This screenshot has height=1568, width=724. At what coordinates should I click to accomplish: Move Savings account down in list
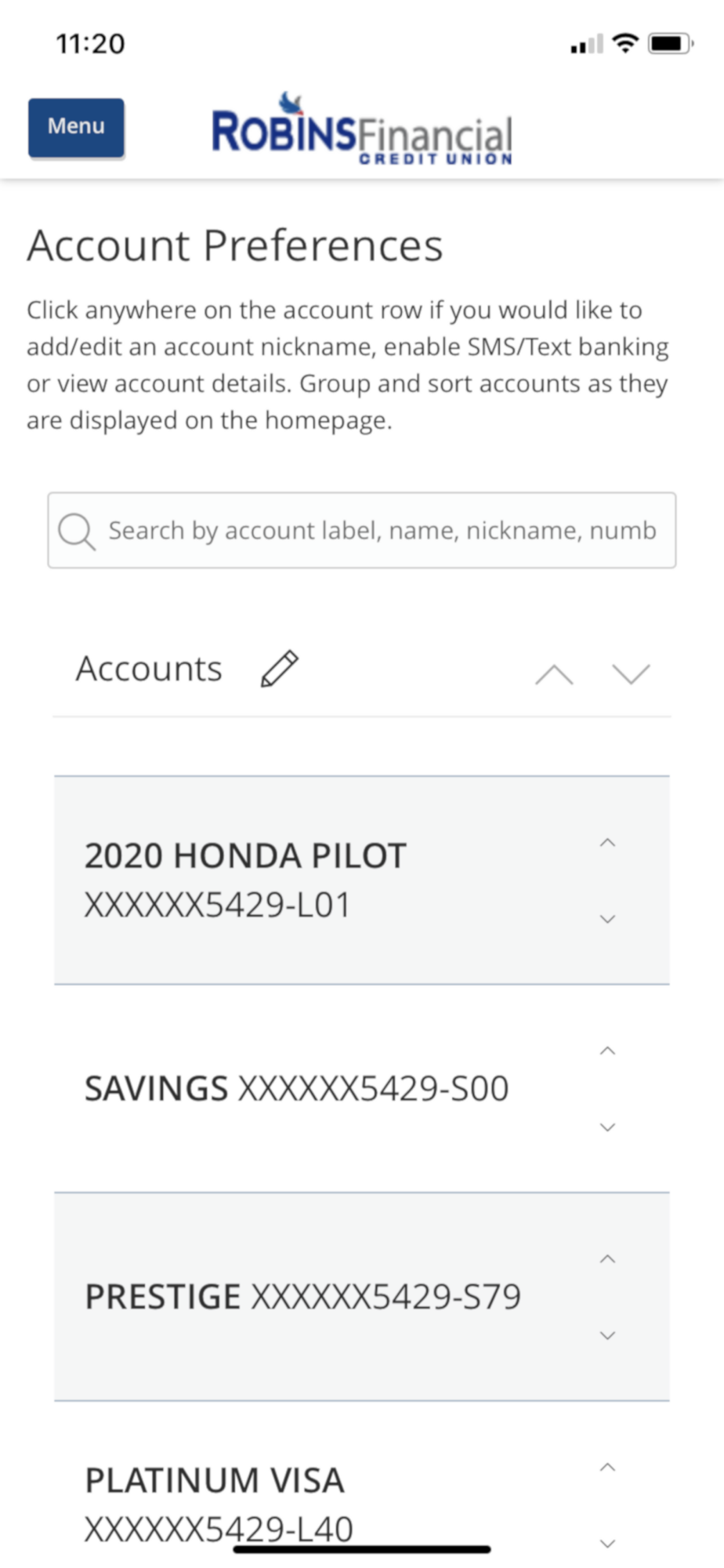click(x=607, y=1127)
